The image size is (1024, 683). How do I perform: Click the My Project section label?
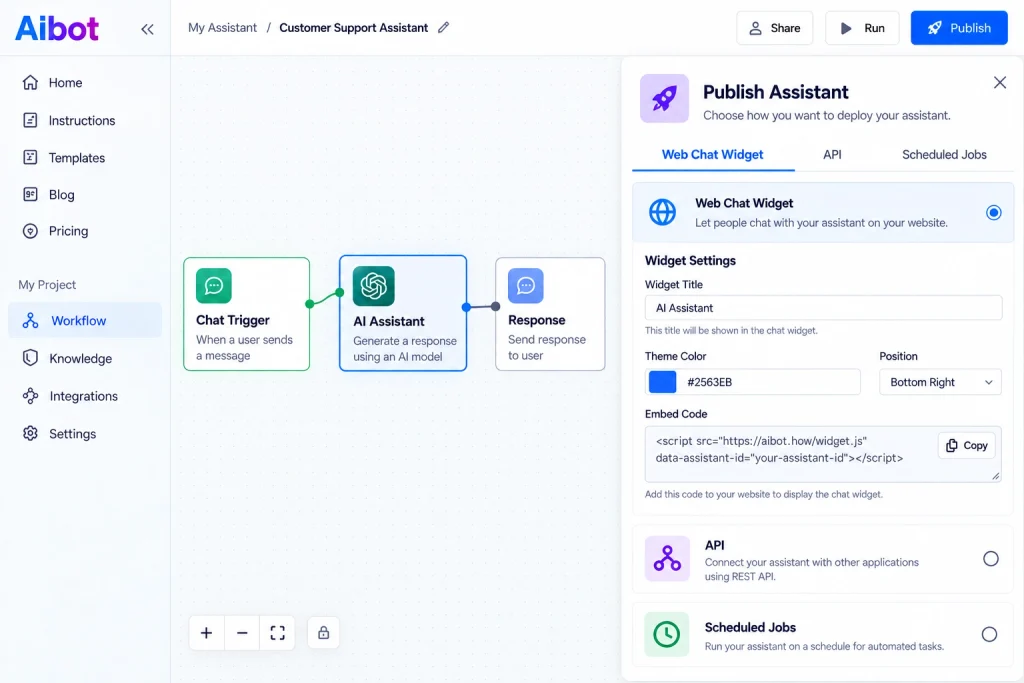click(47, 285)
